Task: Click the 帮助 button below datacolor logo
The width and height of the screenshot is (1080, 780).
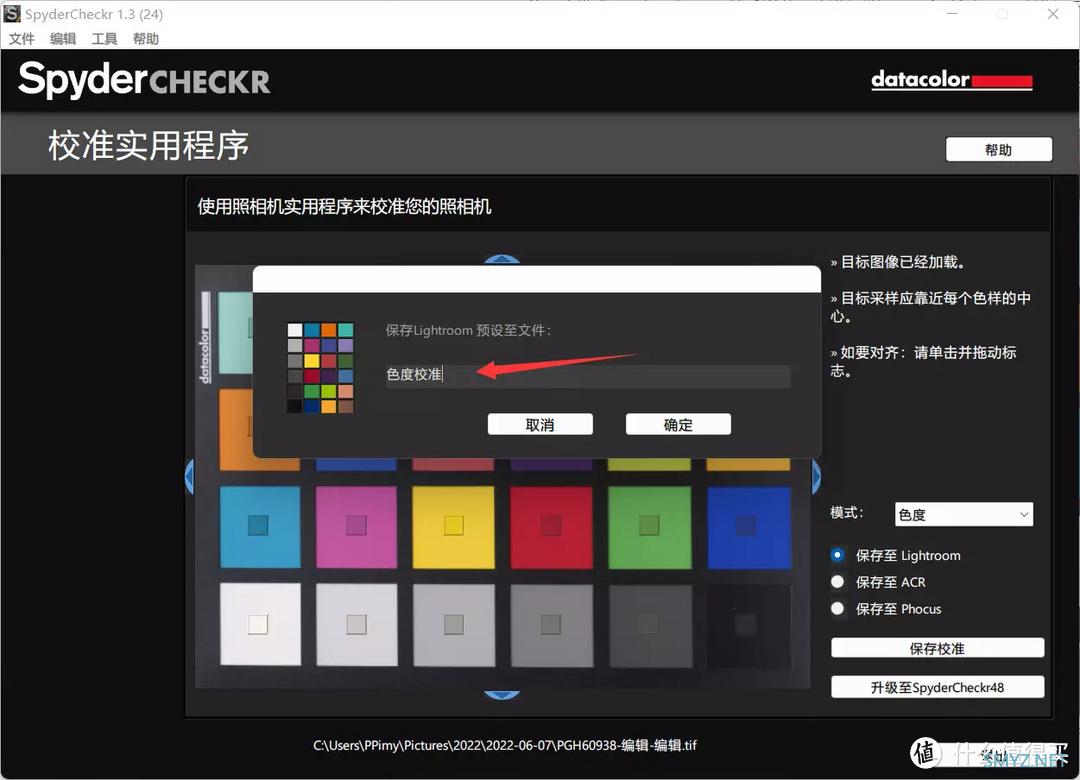Action: point(998,150)
